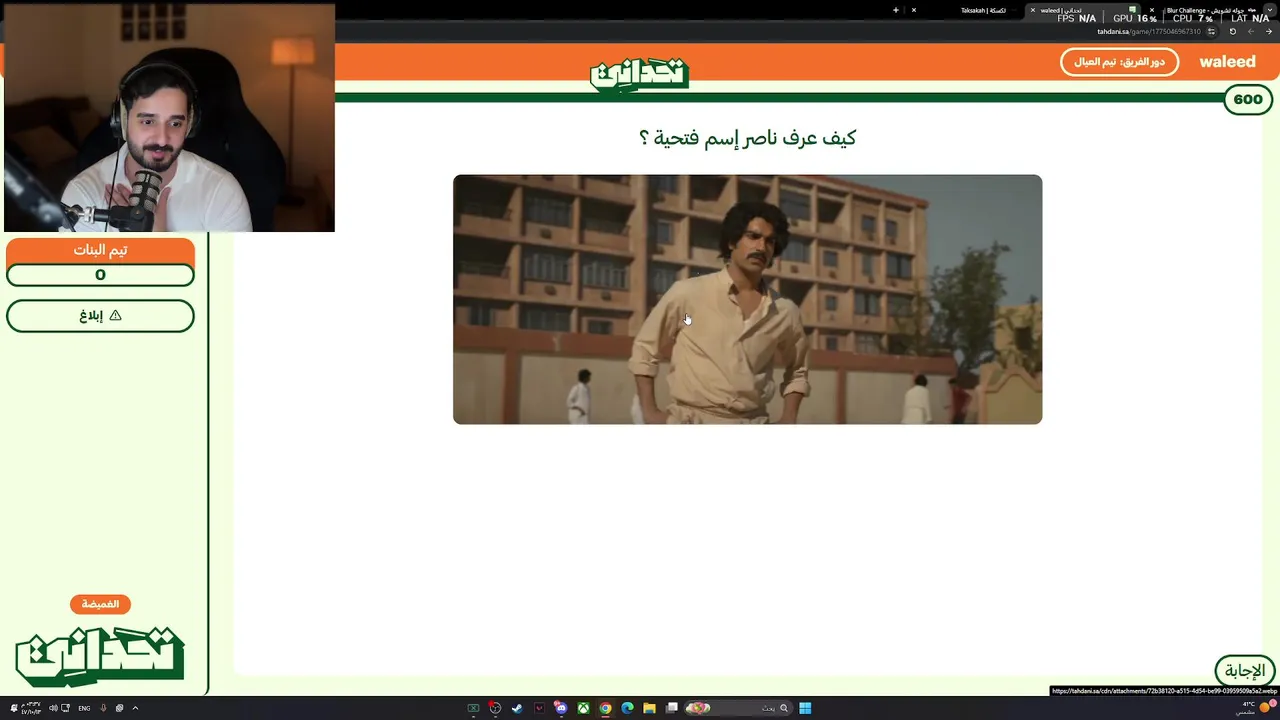
Task: Open the تحداني logo in header
Action: [x=639, y=74]
